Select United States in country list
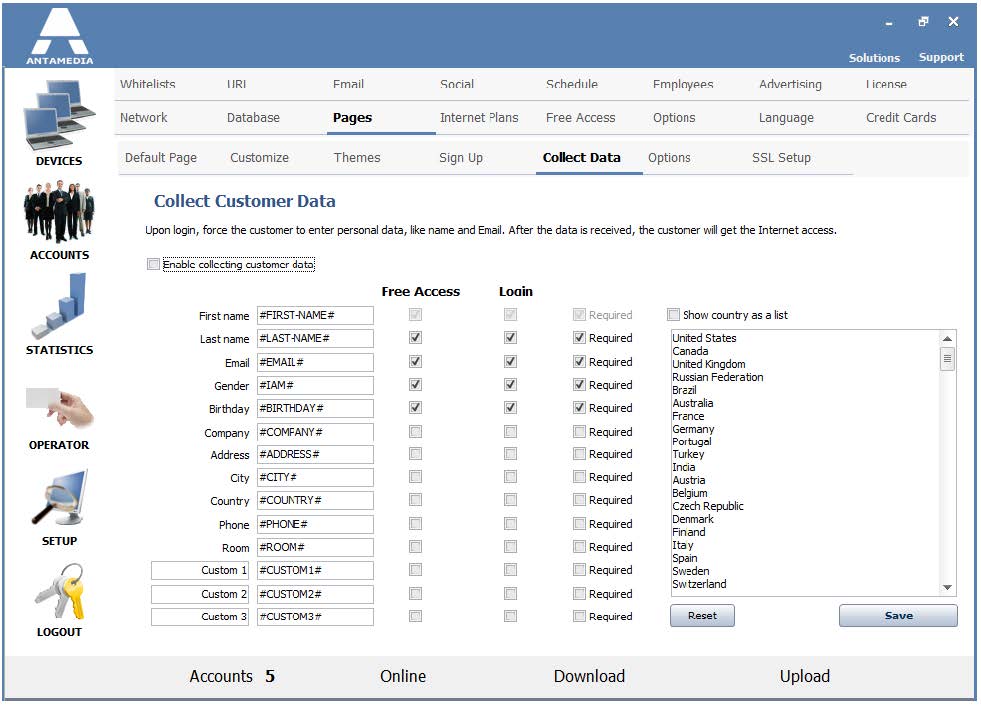This screenshot has height=706, width=981. click(x=704, y=338)
